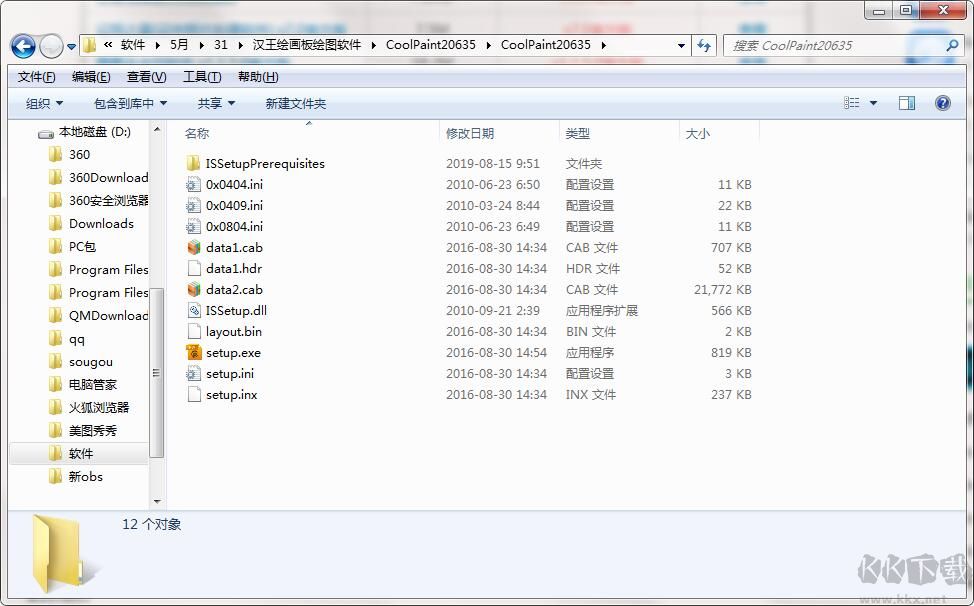Expand hidden breadcrumb path chevron «
Screen dimensions: 974x606
[108, 45]
